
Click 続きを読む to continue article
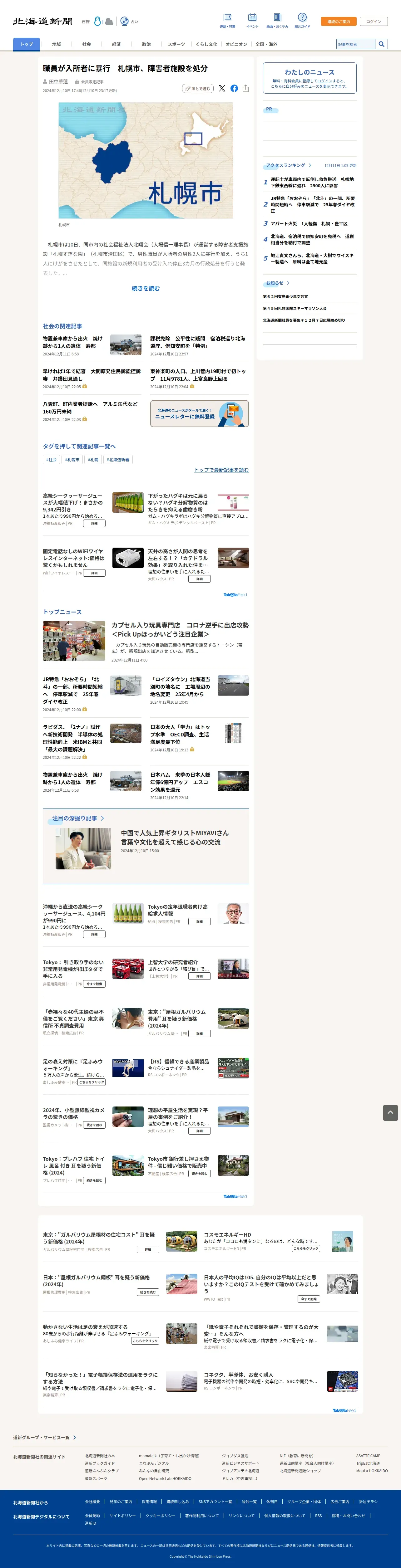[x=146, y=289]
